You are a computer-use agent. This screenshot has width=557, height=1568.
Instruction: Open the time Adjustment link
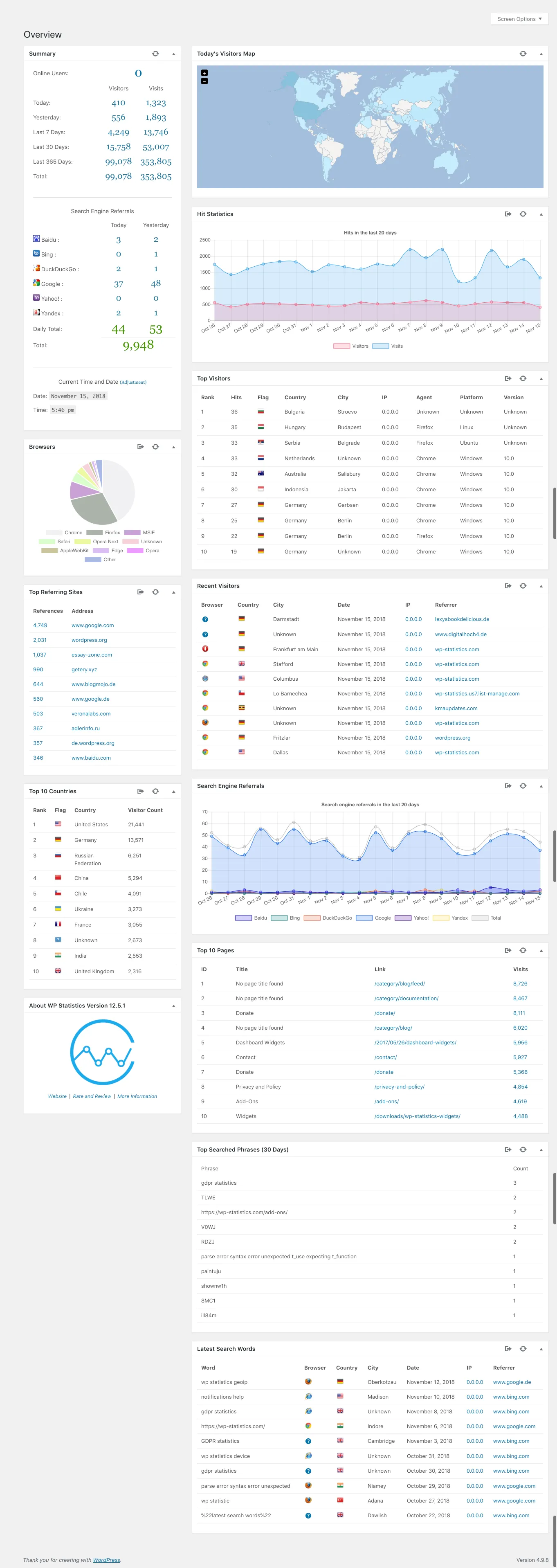click(133, 382)
